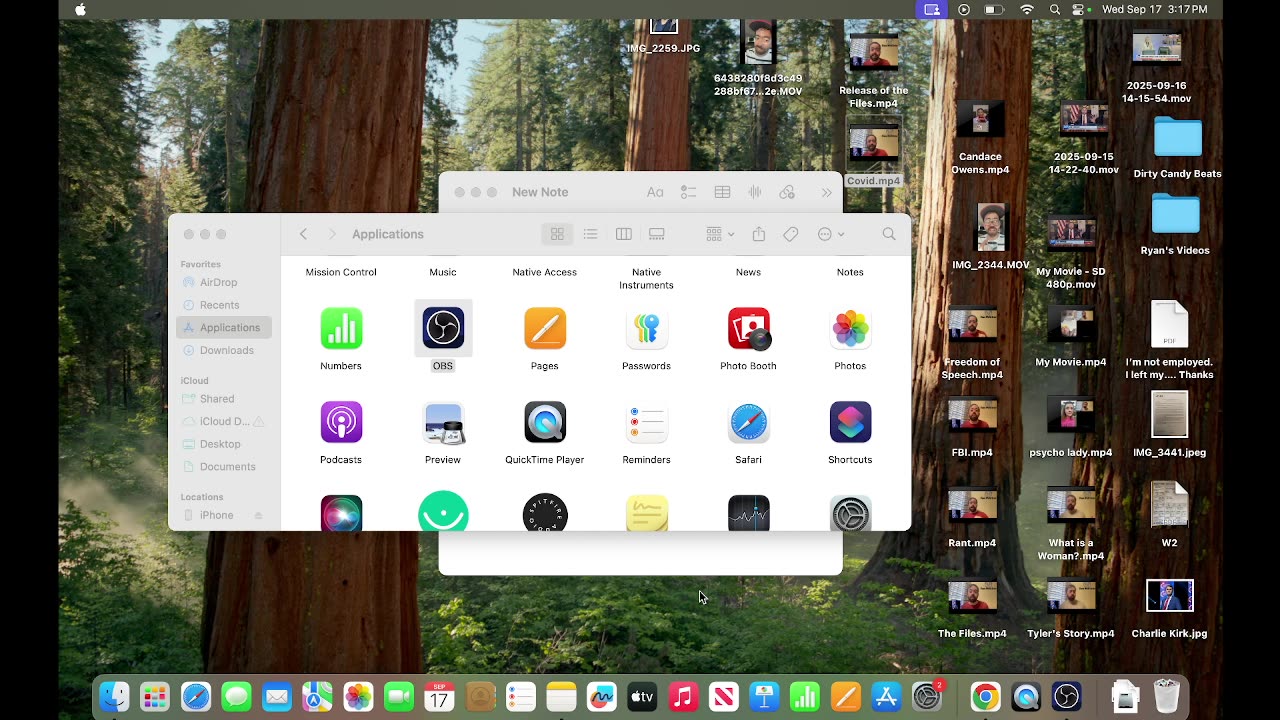1280x720 pixels.
Task: Switch Finder to icon view
Action: point(557,234)
